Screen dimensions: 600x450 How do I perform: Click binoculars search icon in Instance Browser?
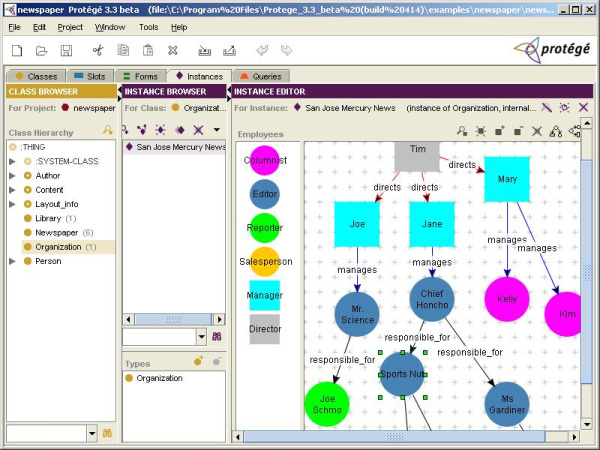(x=216, y=337)
